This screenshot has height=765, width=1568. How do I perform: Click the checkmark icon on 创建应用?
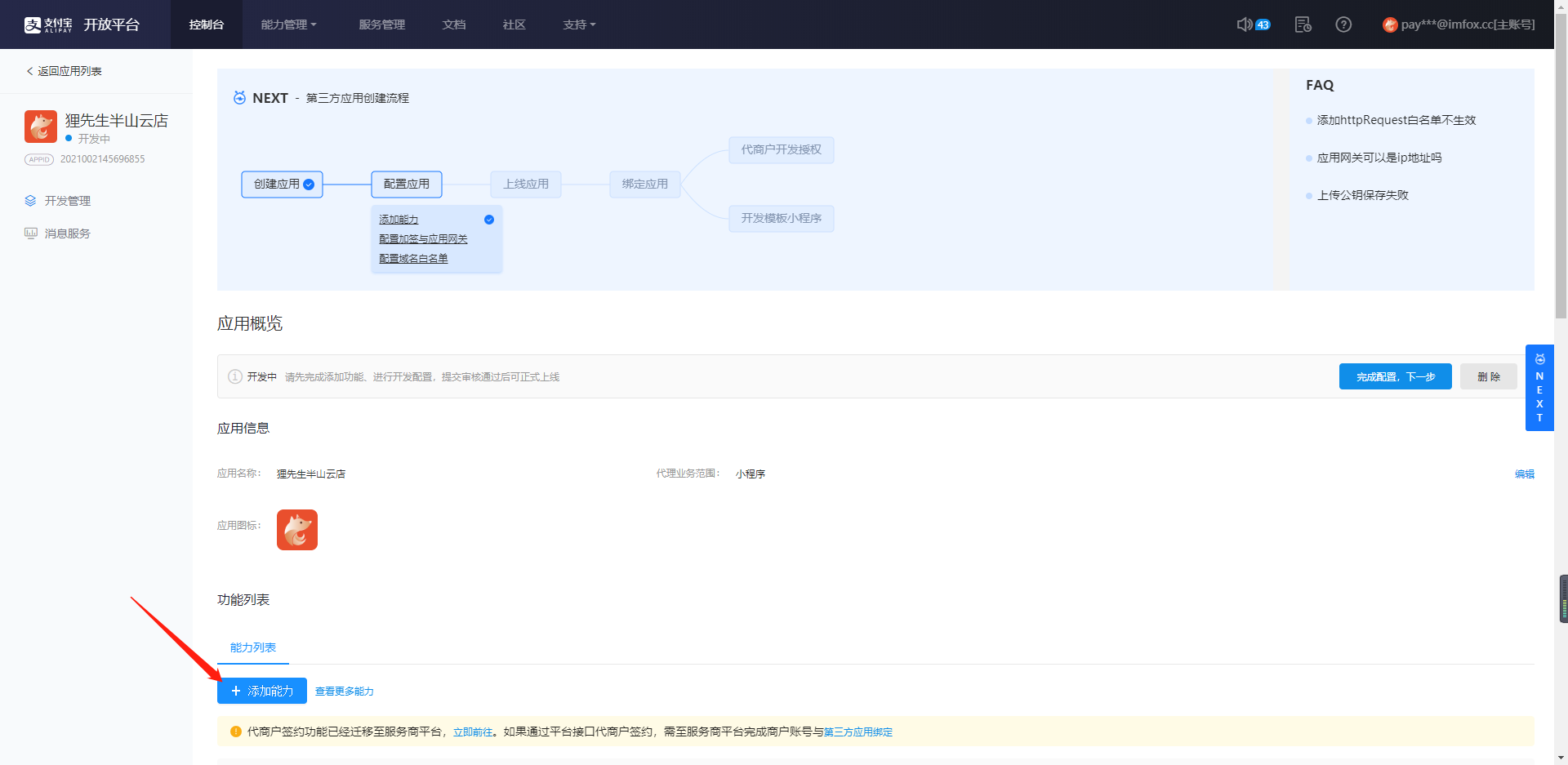[x=309, y=185]
